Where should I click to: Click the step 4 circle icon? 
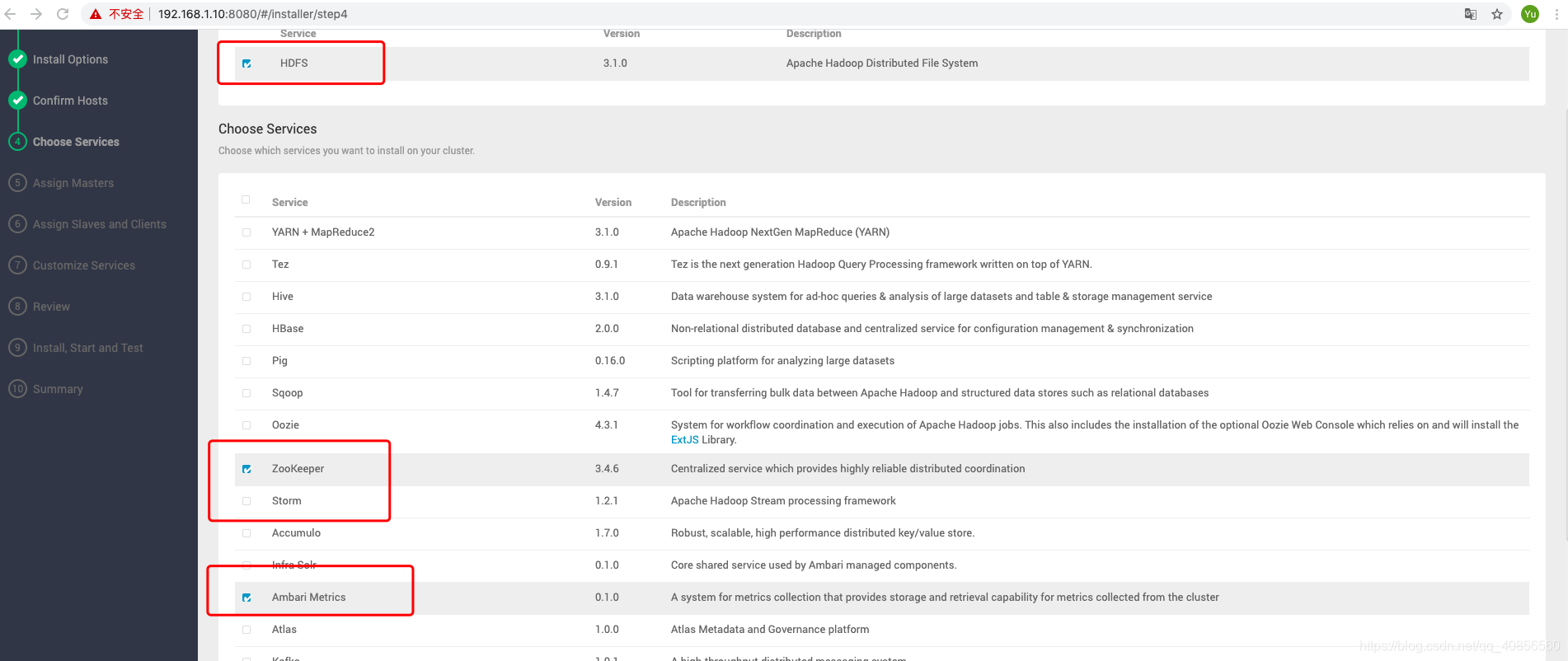[x=17, y=142]
